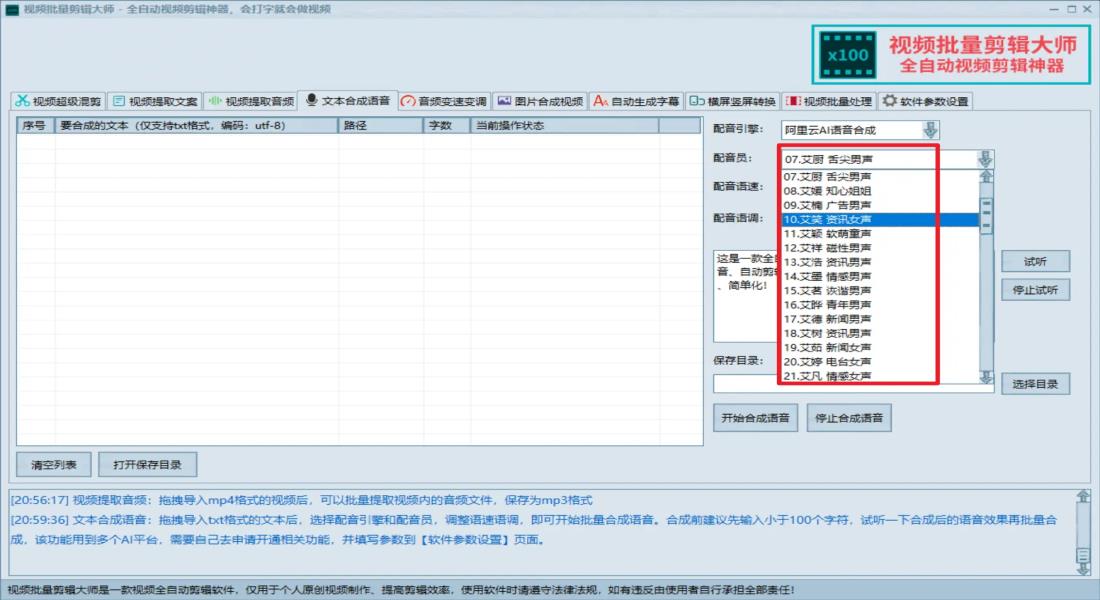Click the scissors icon on 视频超级混剪 tab
Screen dimensions: 1100x600
click(22, 101)
